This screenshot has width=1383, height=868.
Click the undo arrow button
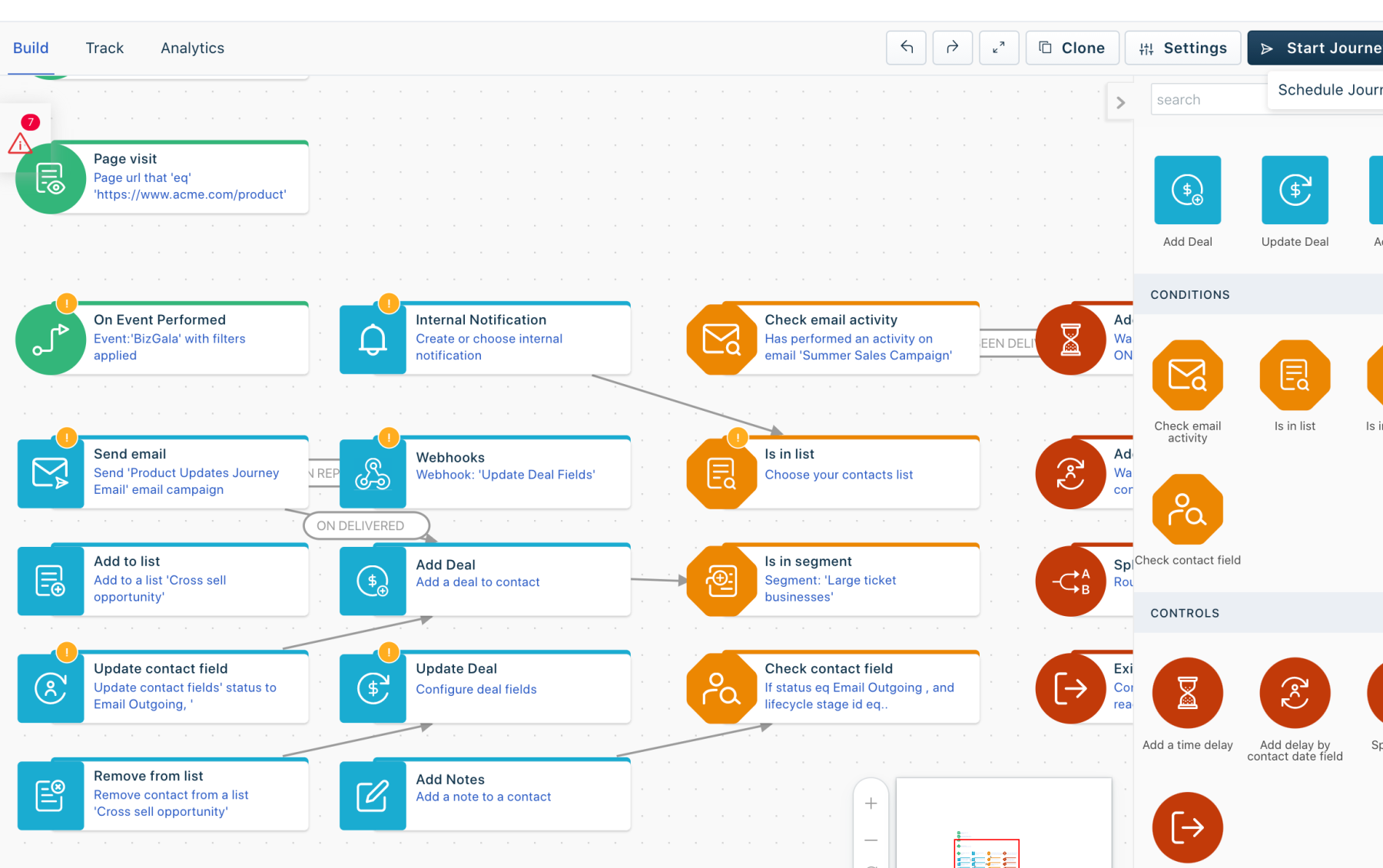coord(906,48)
